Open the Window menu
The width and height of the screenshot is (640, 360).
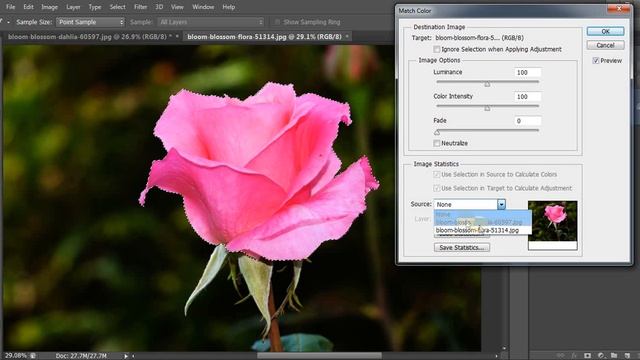(x=203, y=7)
